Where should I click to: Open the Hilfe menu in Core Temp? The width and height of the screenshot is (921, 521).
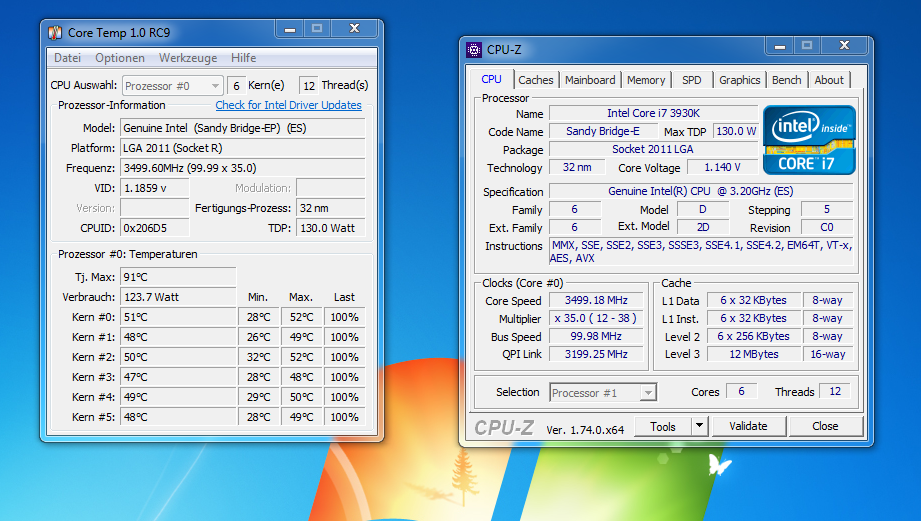tap(243, 58)
